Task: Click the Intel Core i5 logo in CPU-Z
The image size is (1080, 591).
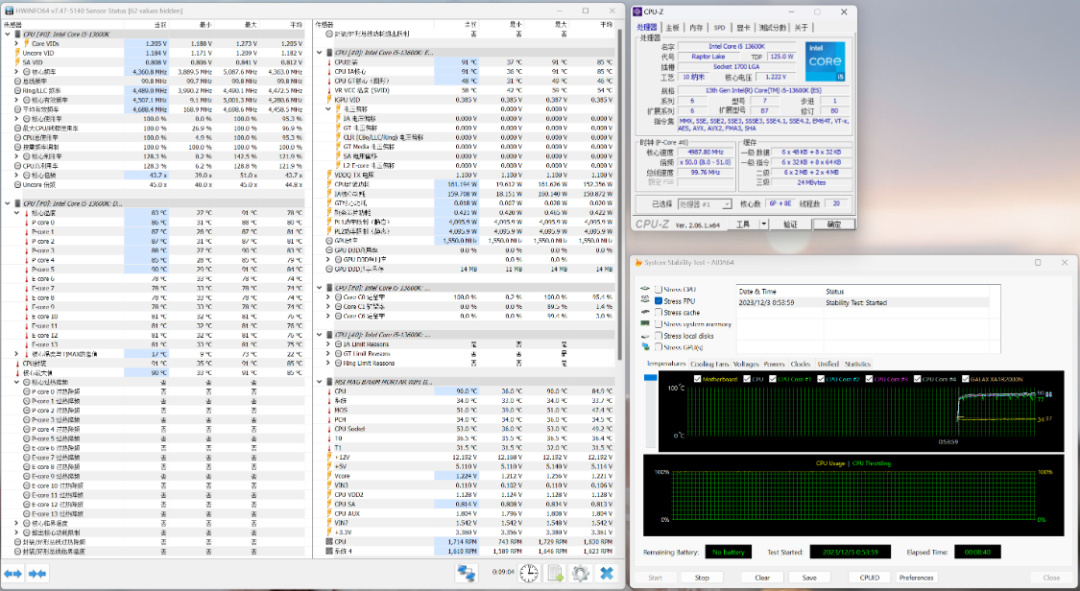Action: click(824, 61)
